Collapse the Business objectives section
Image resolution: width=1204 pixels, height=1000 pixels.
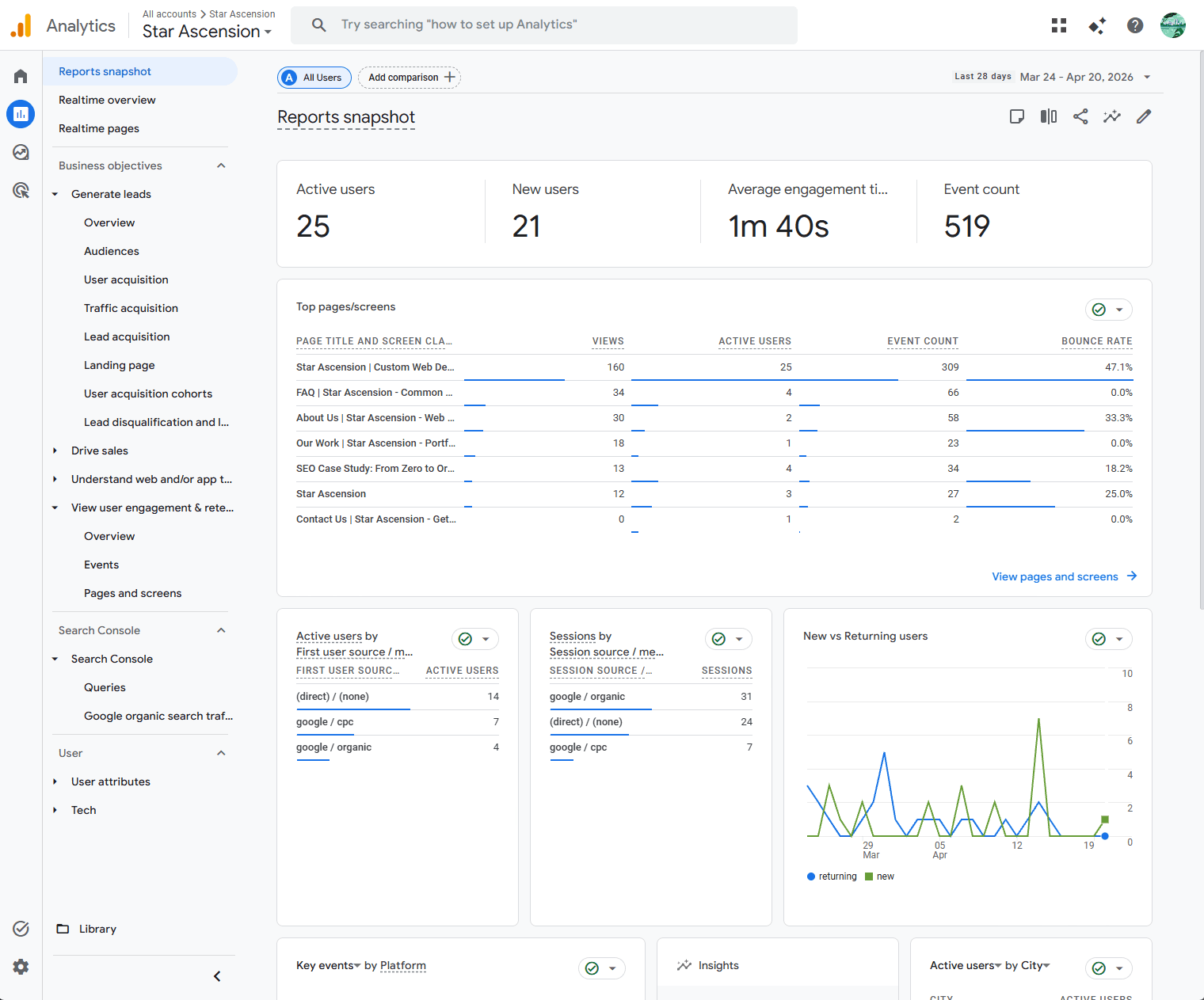(x=221, y=165)
